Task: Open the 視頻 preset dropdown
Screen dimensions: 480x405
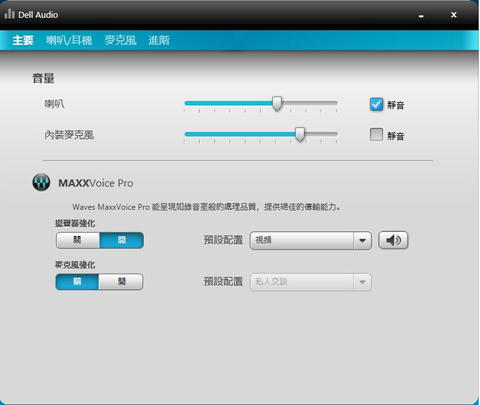Action: (311, 240)
